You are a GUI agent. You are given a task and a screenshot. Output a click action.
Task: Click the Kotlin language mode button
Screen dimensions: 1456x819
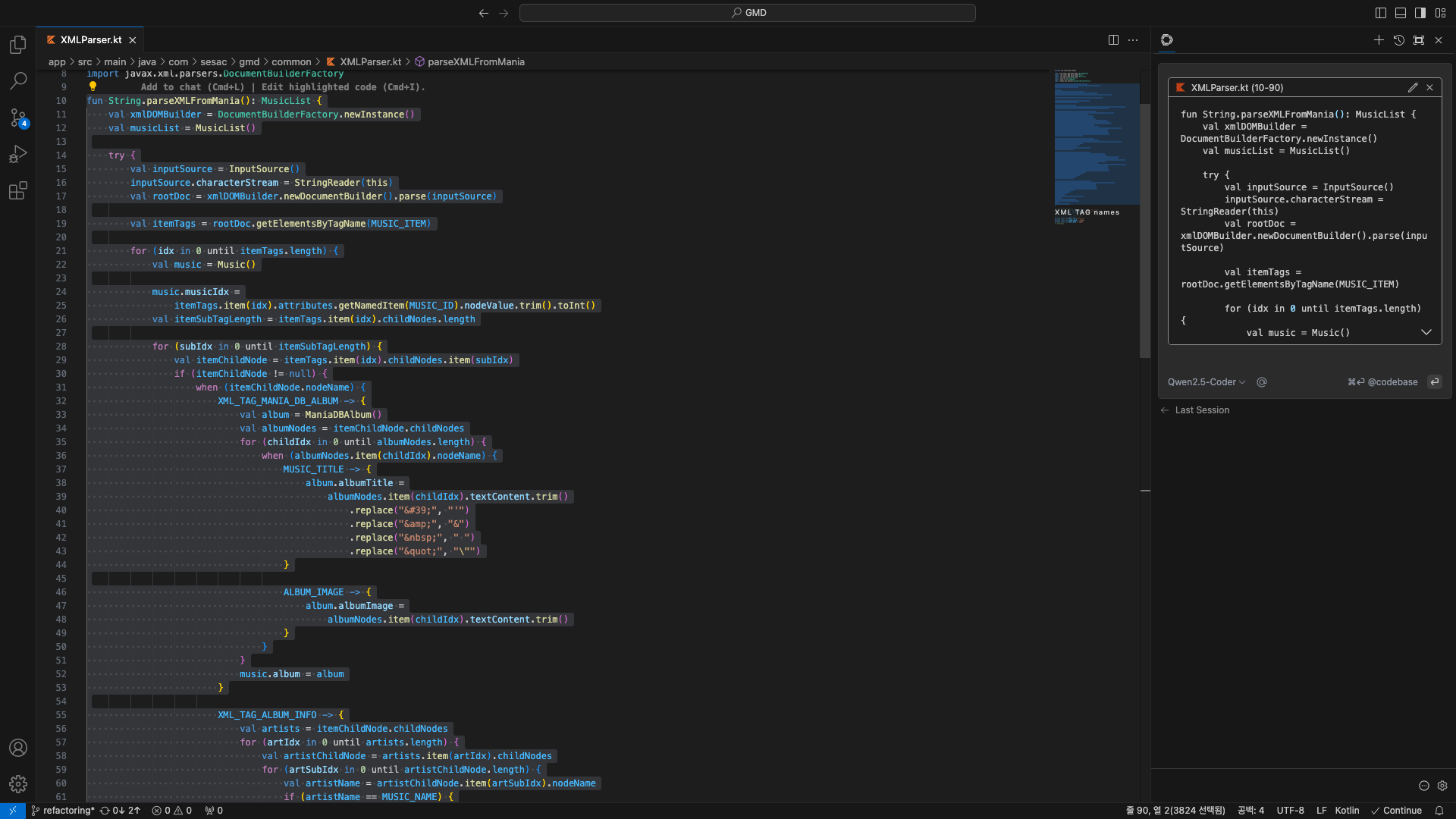[x=1347, y=811]
